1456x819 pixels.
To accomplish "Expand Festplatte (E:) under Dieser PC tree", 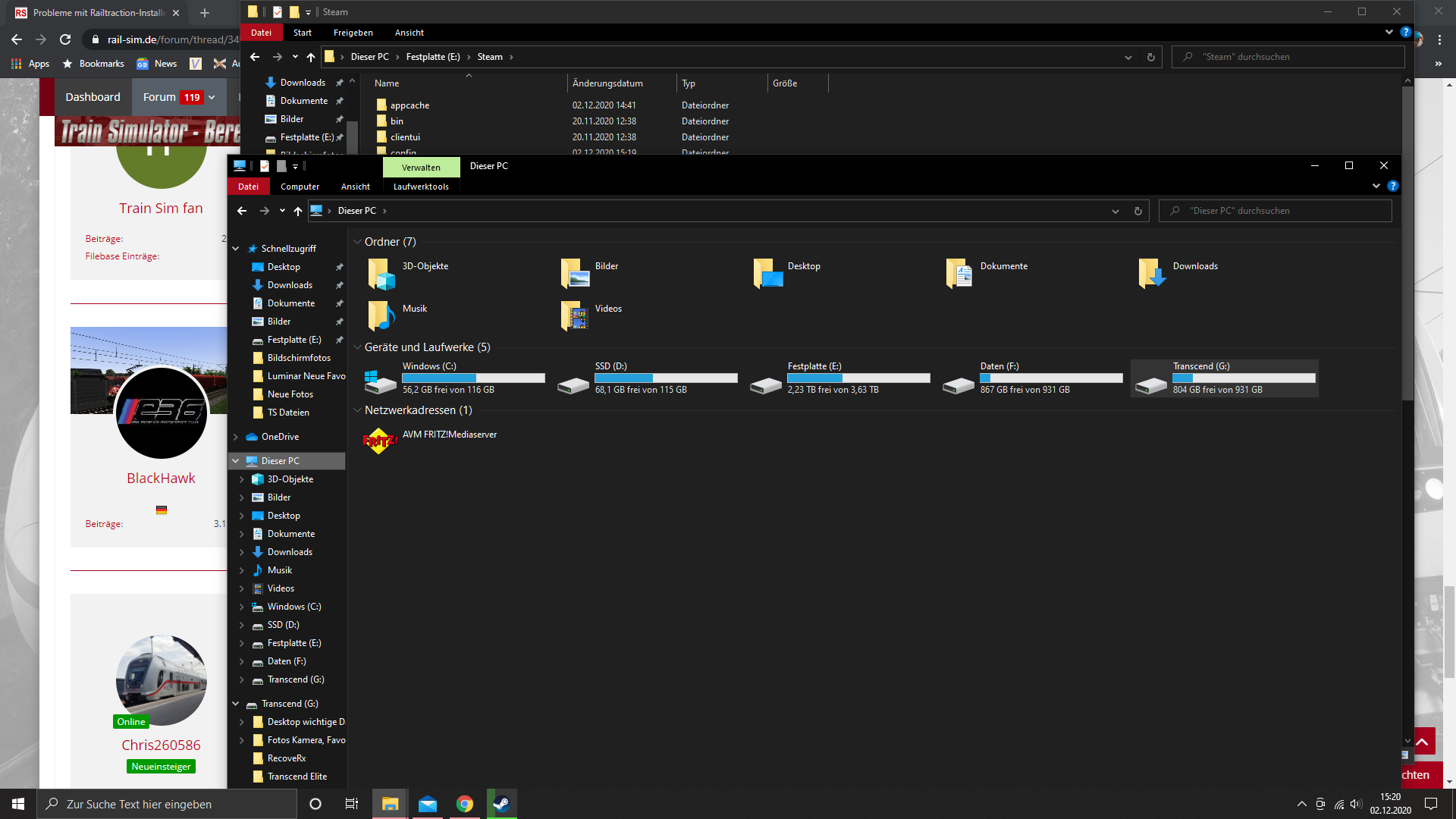I will 242,644.
